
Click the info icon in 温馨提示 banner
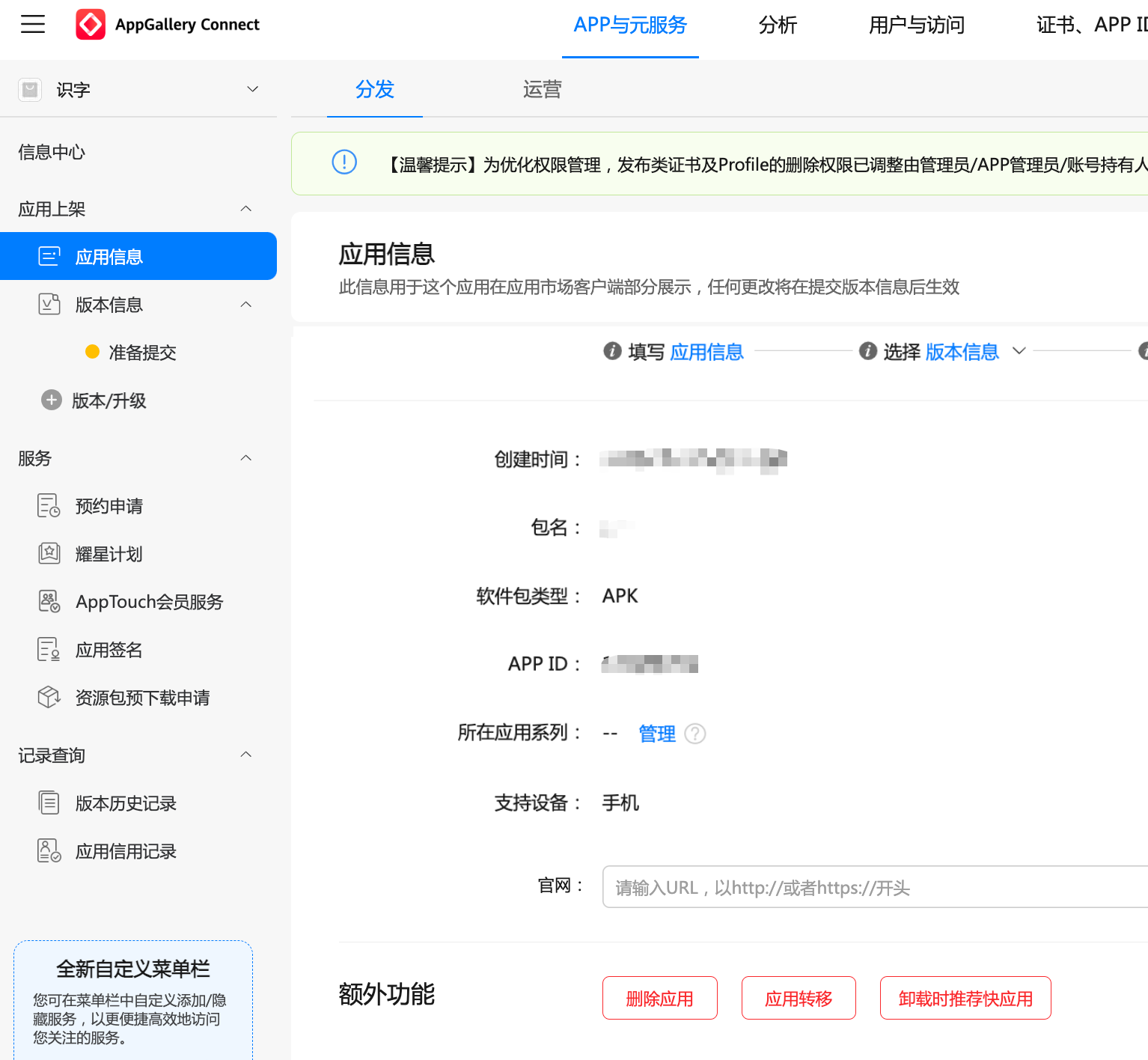344,162
